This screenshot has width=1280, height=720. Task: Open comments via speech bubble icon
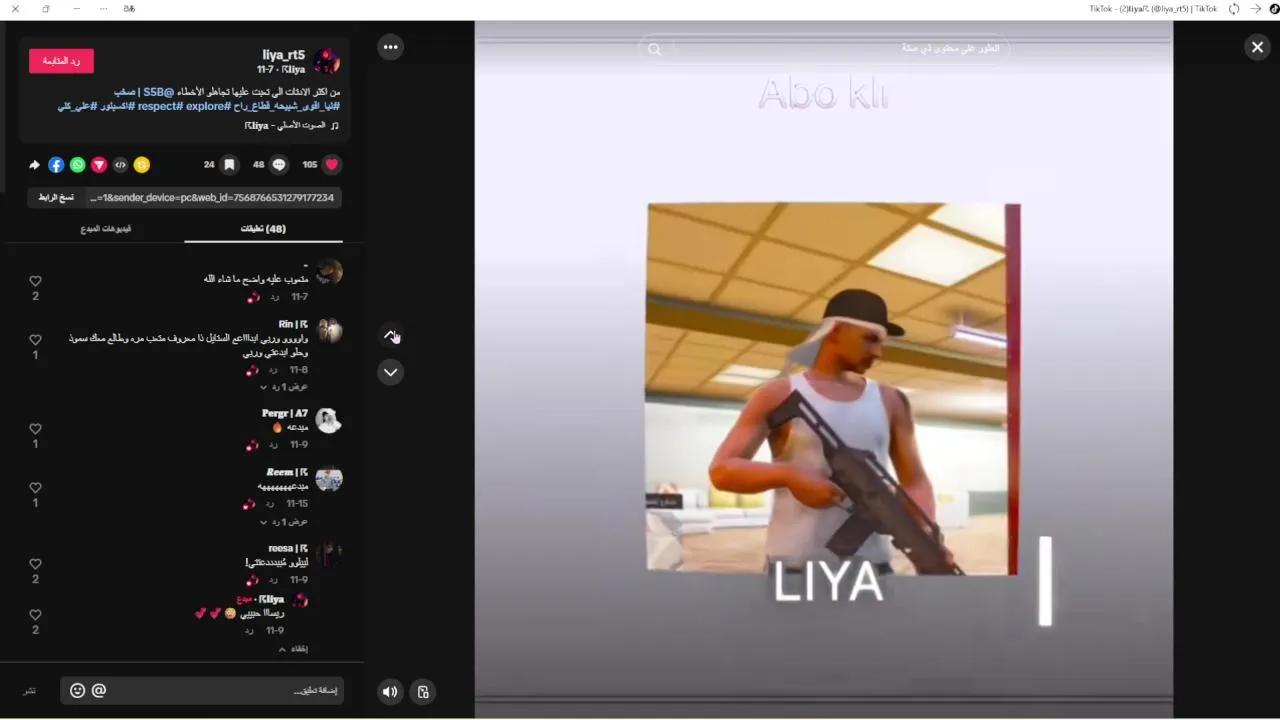279,165
